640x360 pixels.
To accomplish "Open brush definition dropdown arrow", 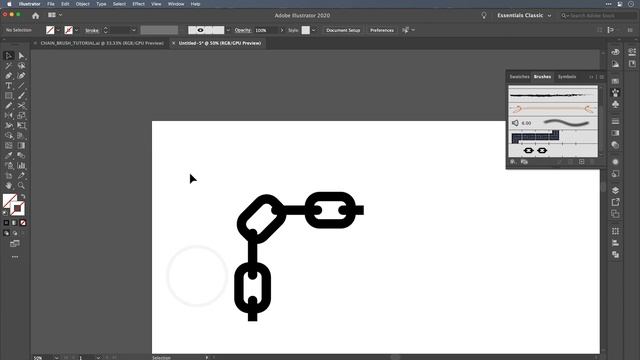I will coord(228,30).
